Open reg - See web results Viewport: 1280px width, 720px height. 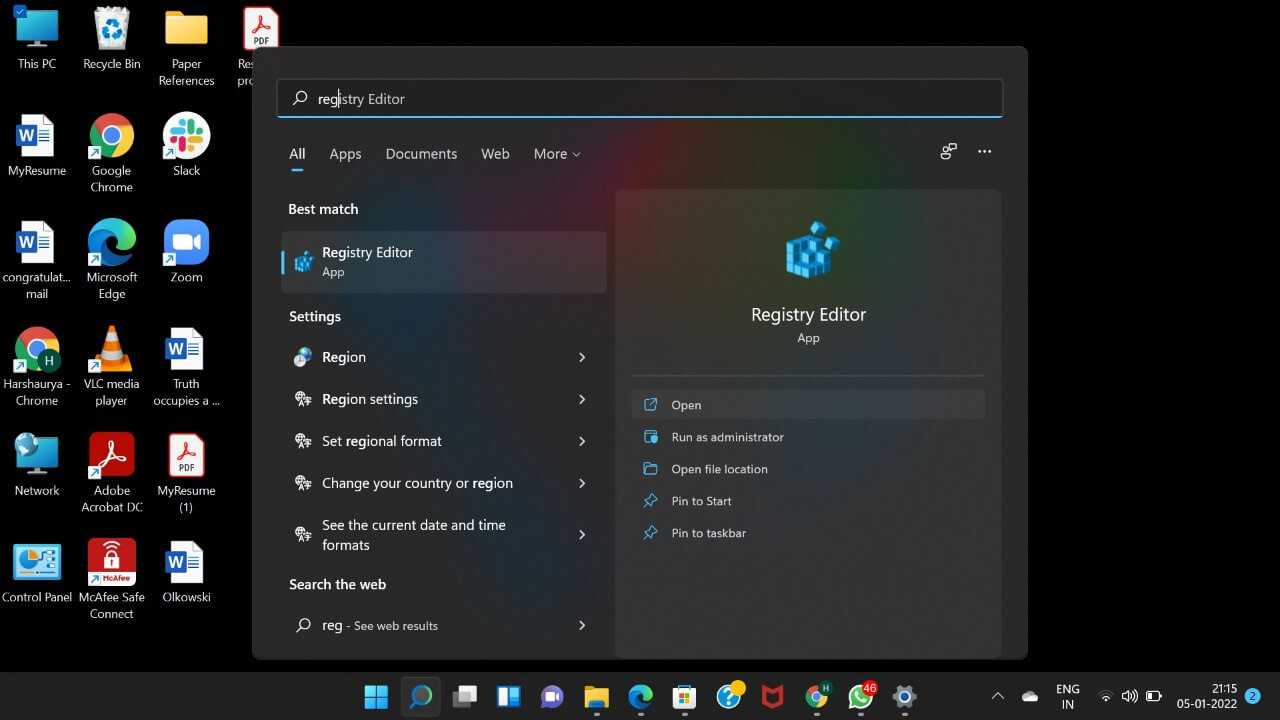[x=444, y=625]
